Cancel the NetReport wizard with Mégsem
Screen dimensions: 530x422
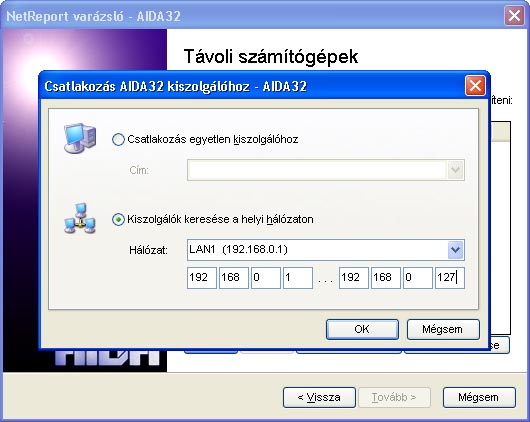coord(479,397)
